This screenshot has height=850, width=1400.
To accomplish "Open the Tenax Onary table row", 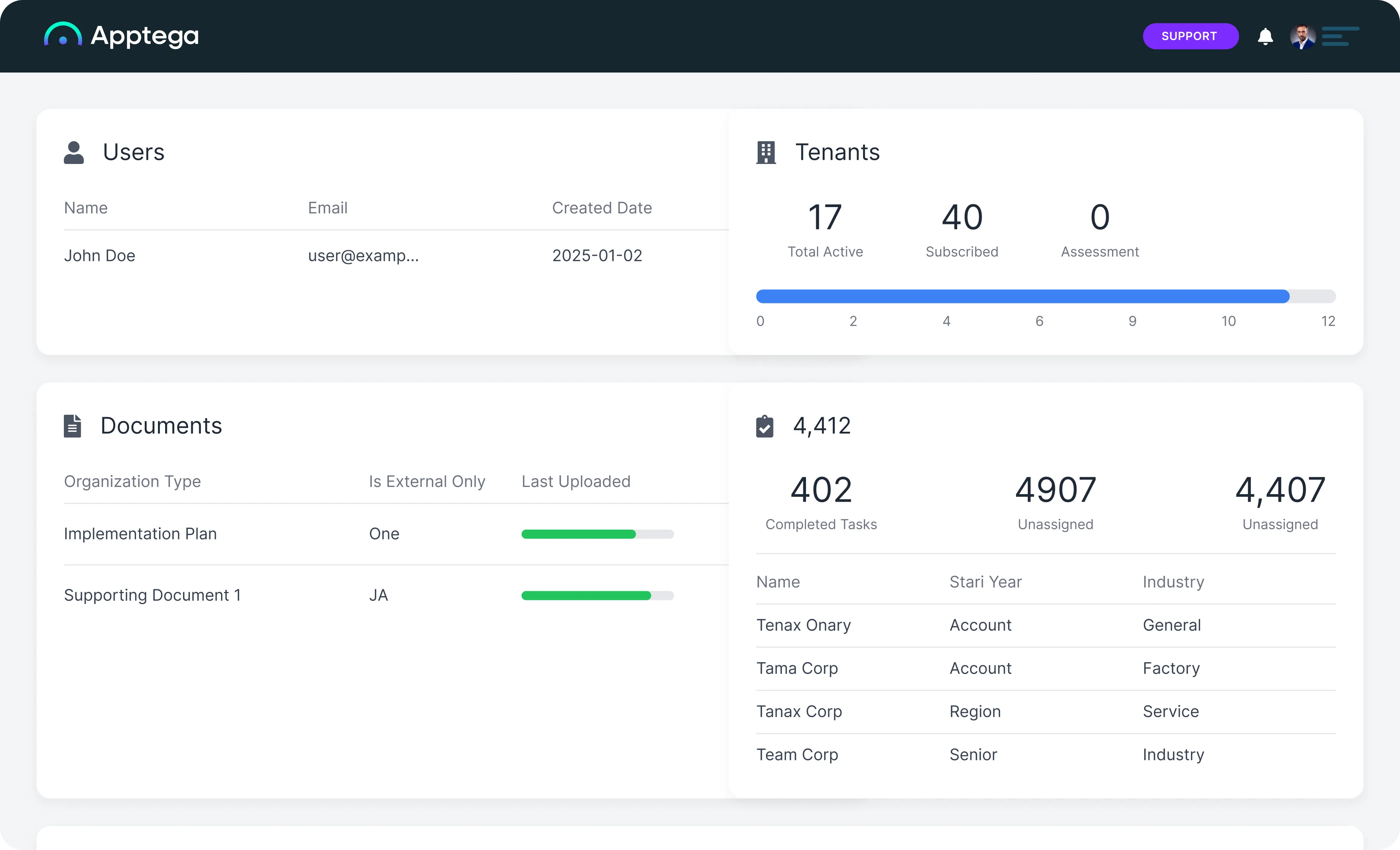I will pos(803,625).
